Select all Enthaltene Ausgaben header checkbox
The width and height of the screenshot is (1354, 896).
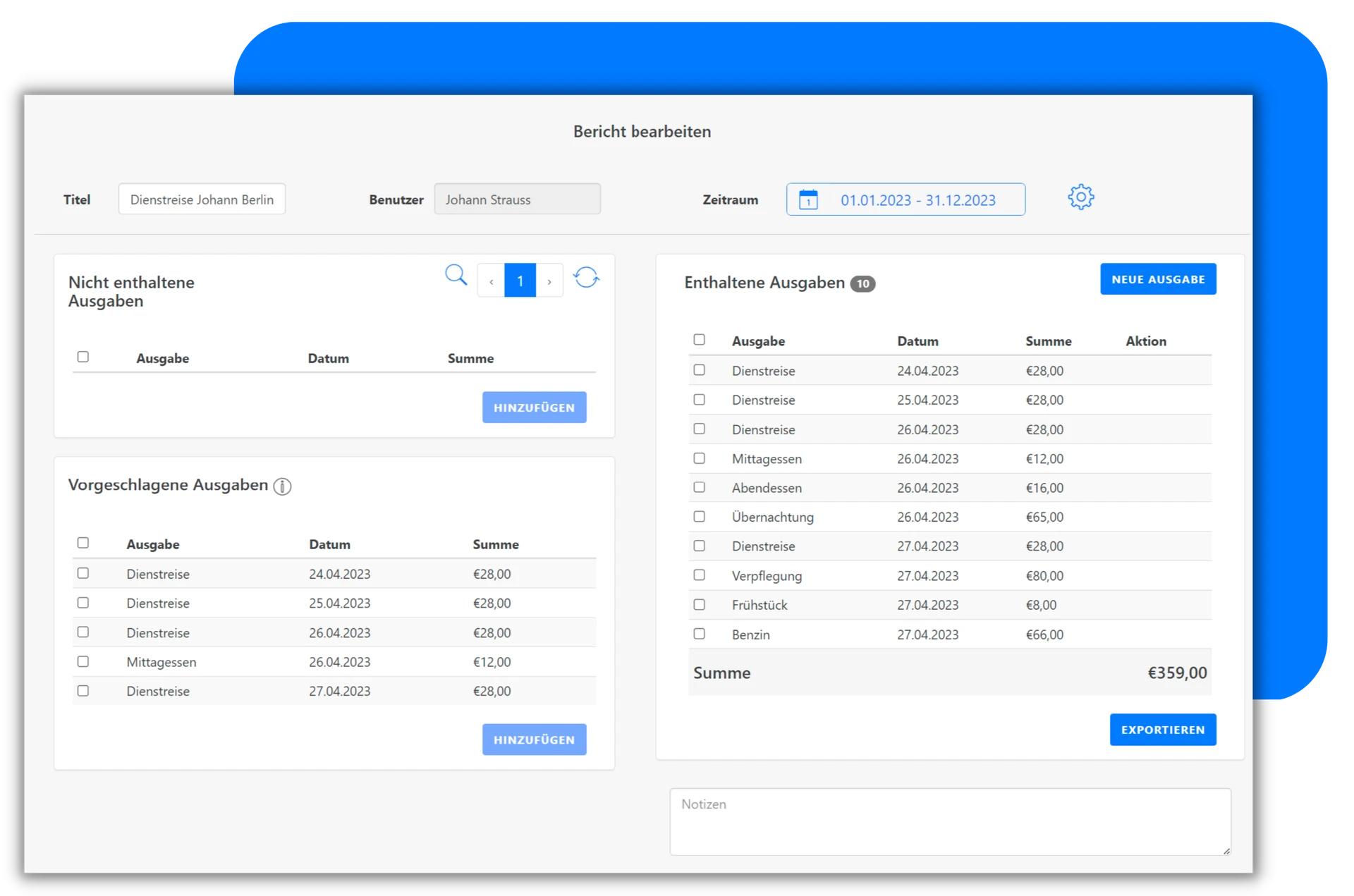(699, 340)
